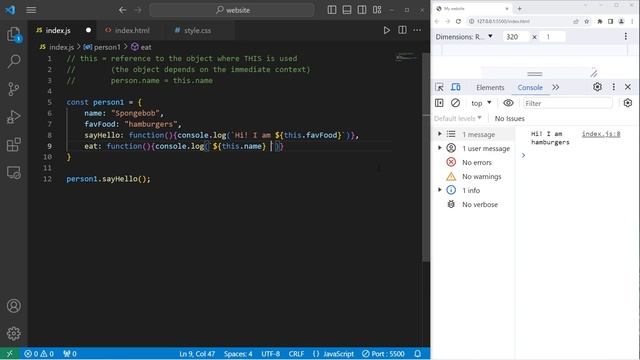Switch to the style.css tab
Image resolution: width=640 pixels, height=360 pixels.
[197, 30]
